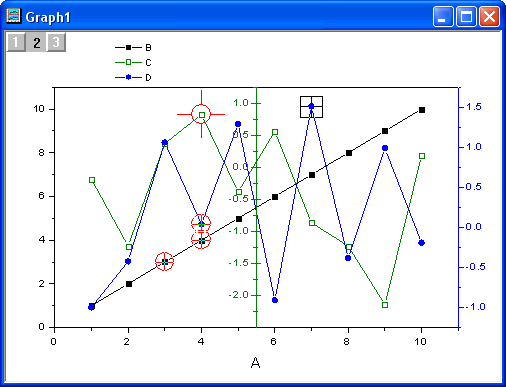Click legend symbol for plot B
Image resolution: width=506 pixels, height=387 pixels.
click(128, 48)
